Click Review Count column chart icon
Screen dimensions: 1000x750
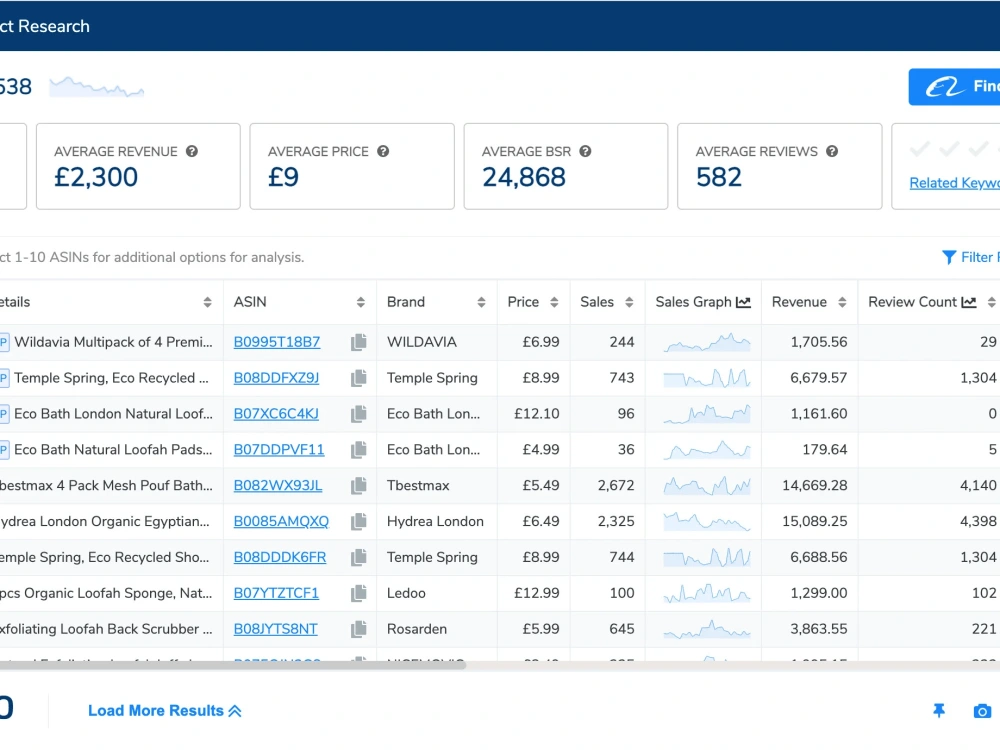tap(969, 302)
